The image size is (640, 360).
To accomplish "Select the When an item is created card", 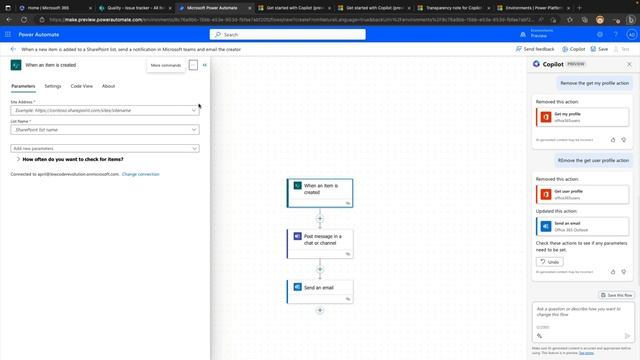I will click(x=320, y=193).
